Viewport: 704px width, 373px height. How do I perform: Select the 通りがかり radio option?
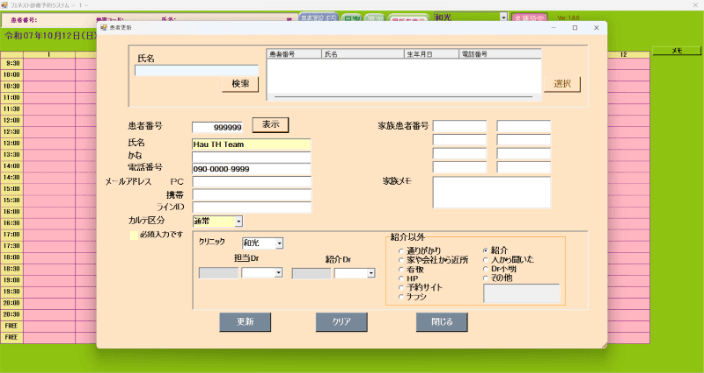coord(401,251)
